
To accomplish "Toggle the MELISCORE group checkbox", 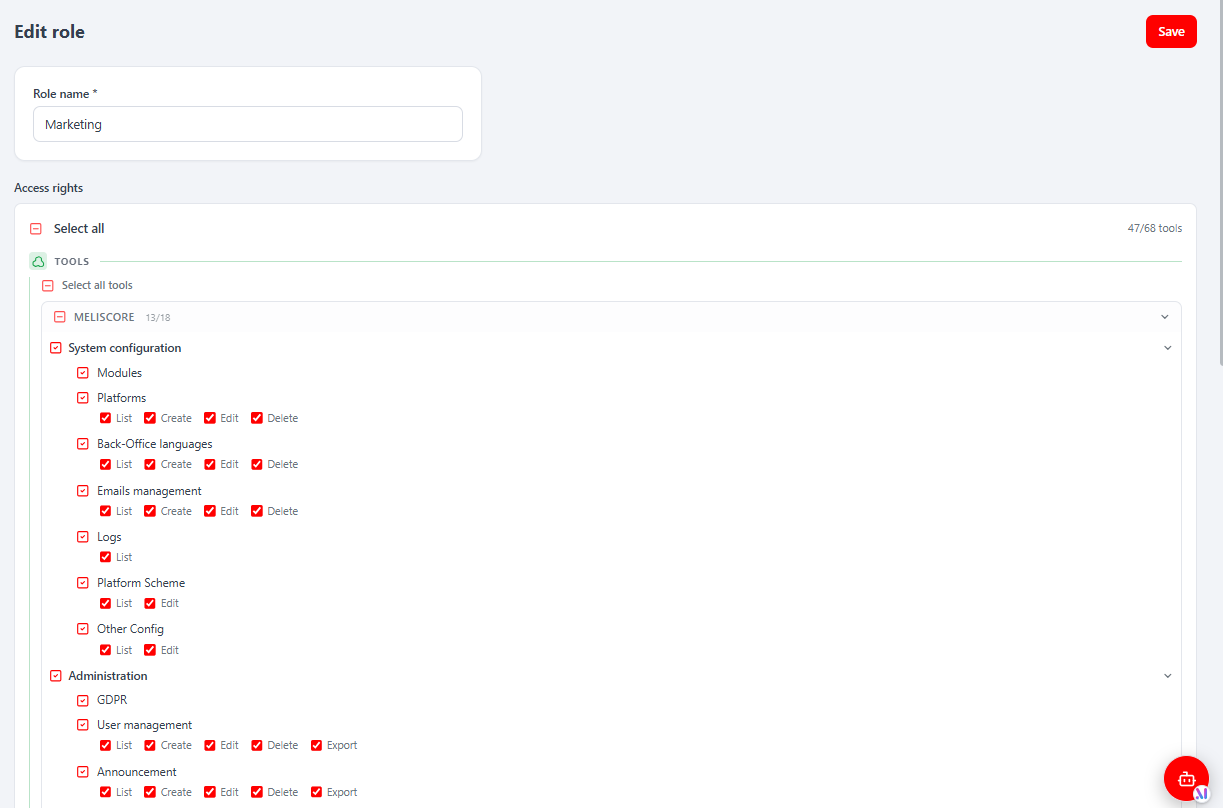I will pos(60,317).
